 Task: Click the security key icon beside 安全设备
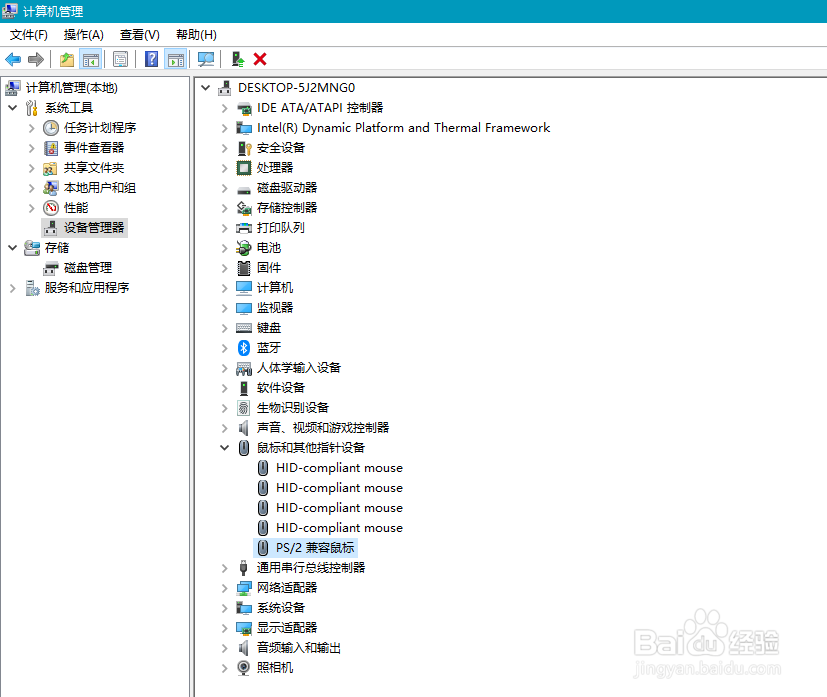pos(244,148)
